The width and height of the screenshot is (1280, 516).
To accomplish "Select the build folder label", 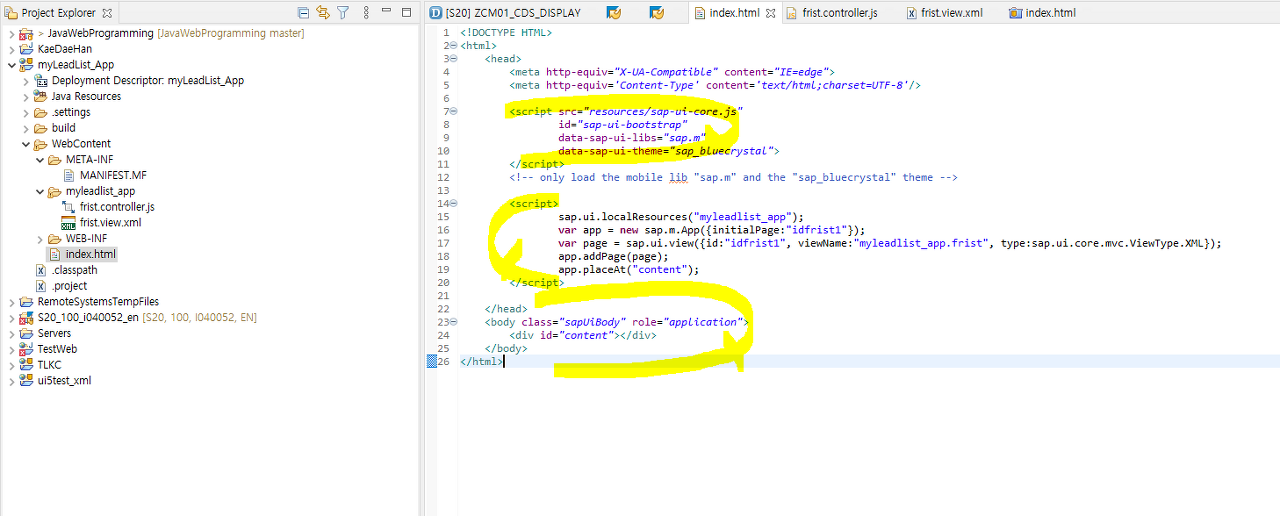I will [x=64, y=128].
